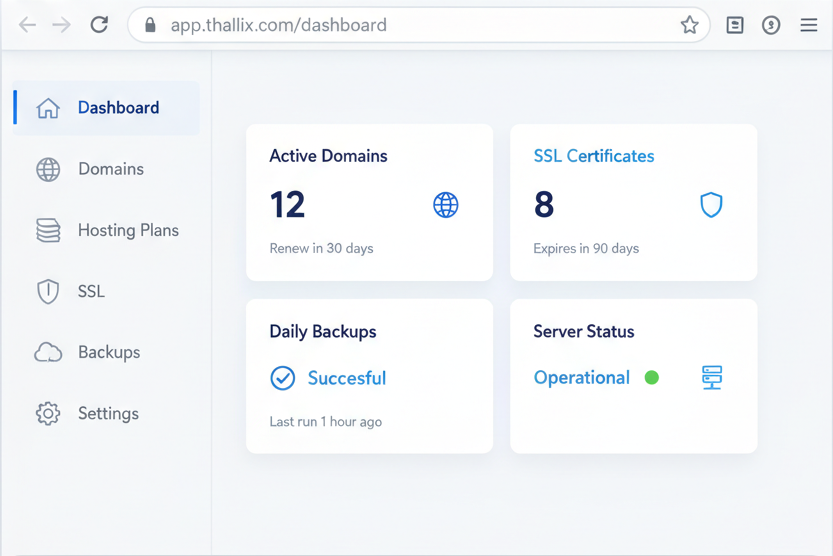Viewport: 833px width, 556px height.
Task: Open the reader view icon in toolbar
Action: click(735, 24)
